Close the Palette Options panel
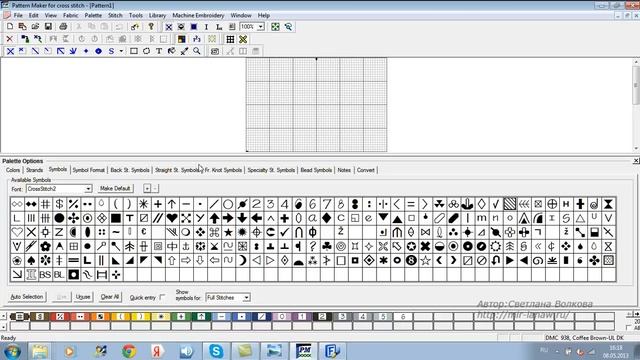The width and height of the screenshot is (640, 360). 636,161
